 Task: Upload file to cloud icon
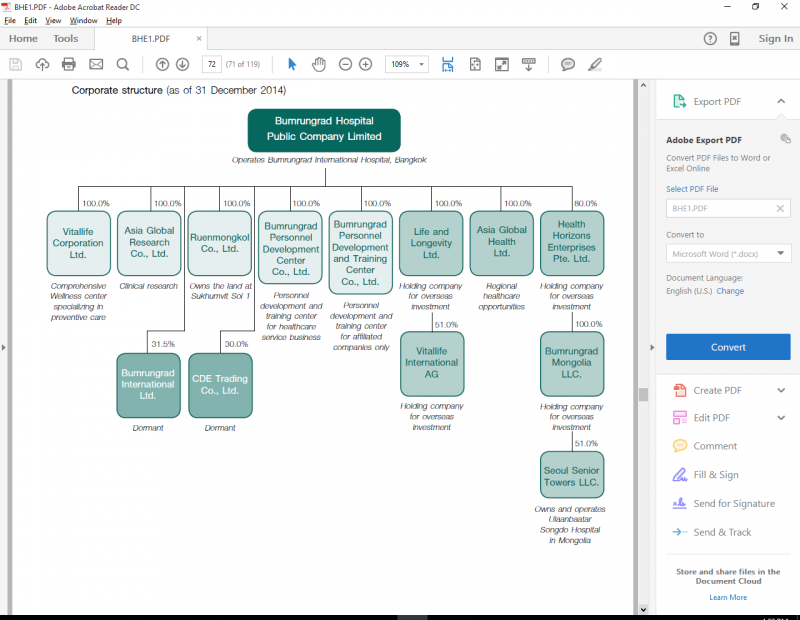coord(42,64)
